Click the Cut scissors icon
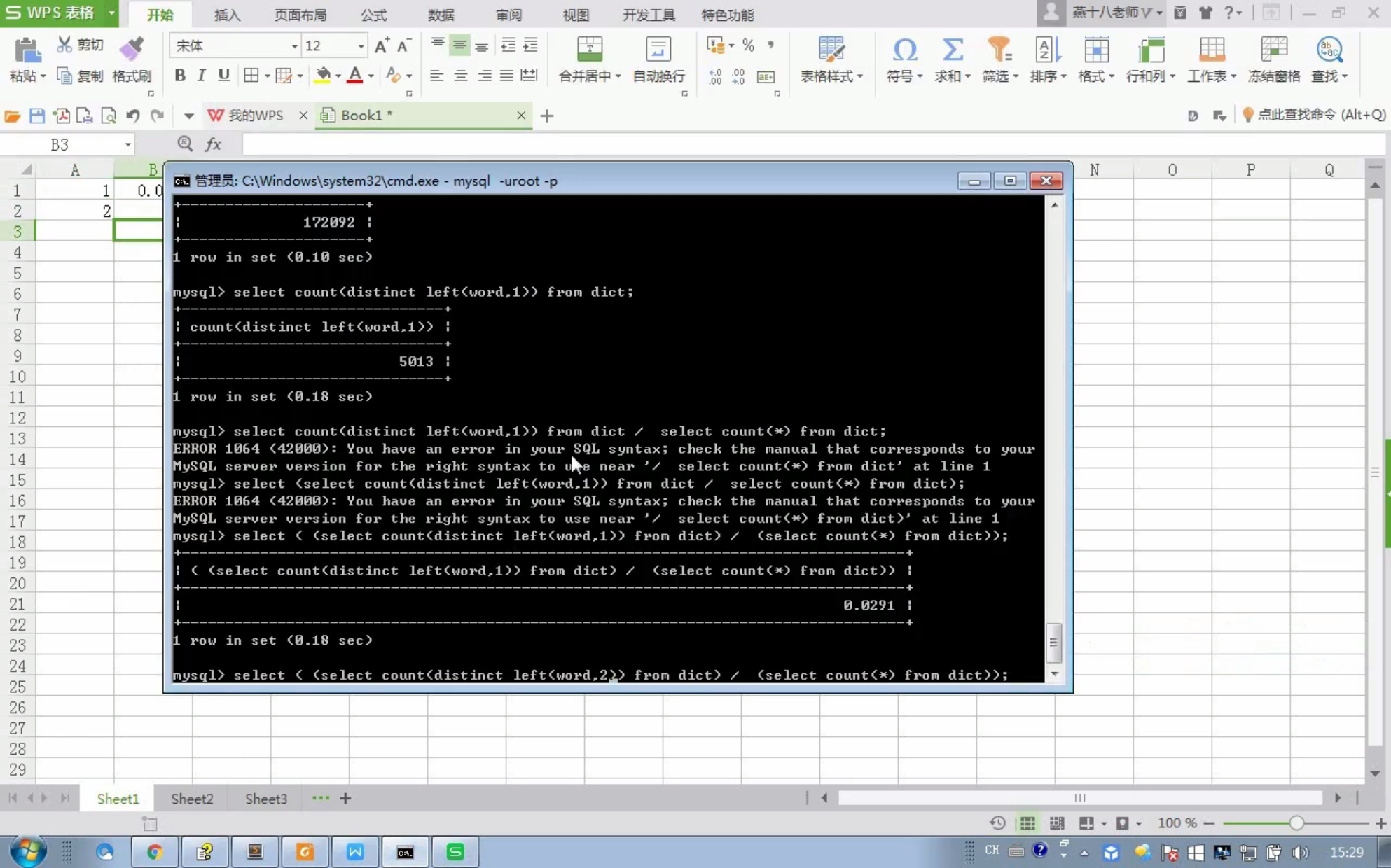The width and height of the screenshot is (1391, 868). [64, 45]
